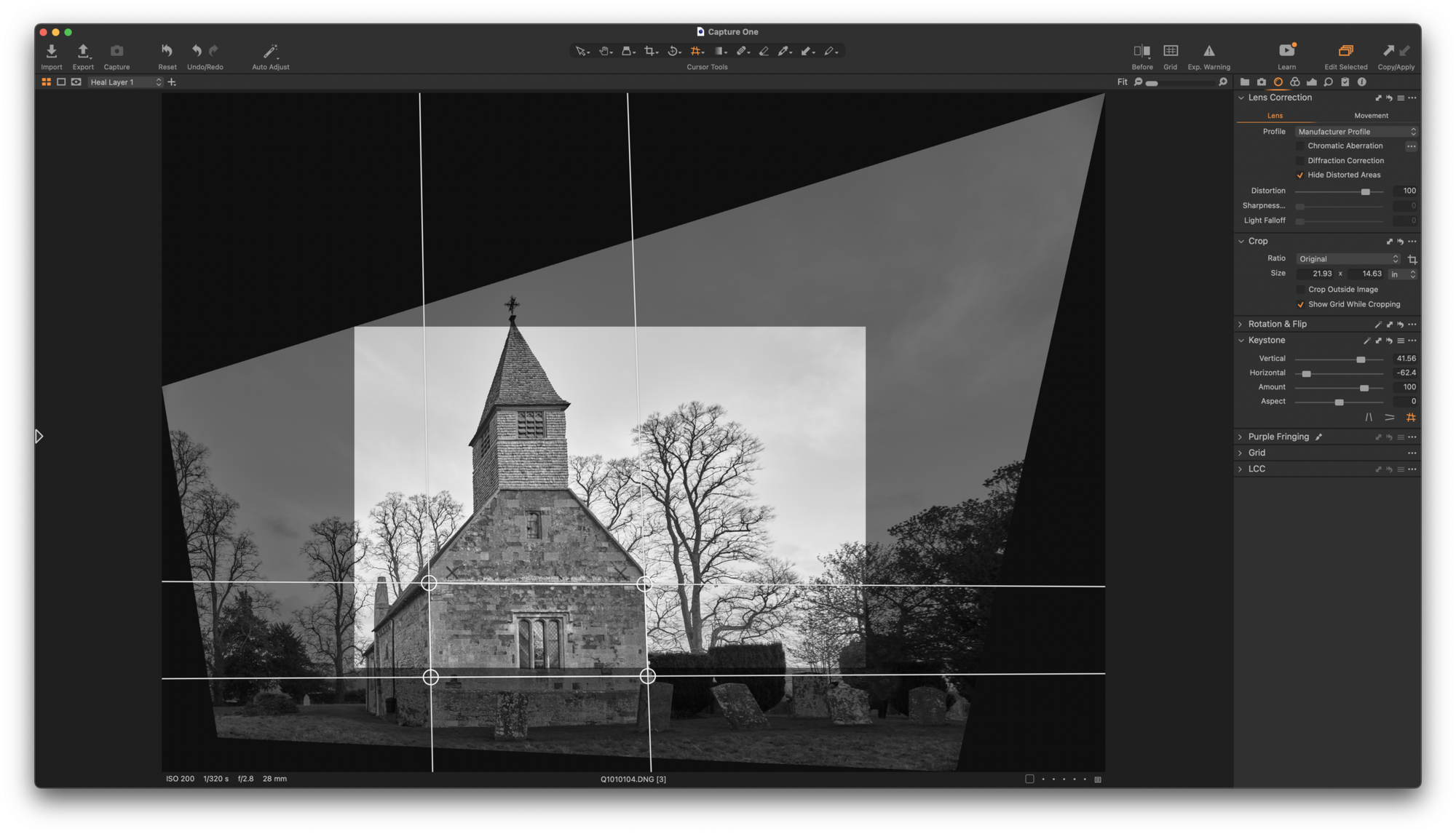Expand the Purple Fringing panel
Screen dimensions: 1456x834
(x=1241, y=437)
